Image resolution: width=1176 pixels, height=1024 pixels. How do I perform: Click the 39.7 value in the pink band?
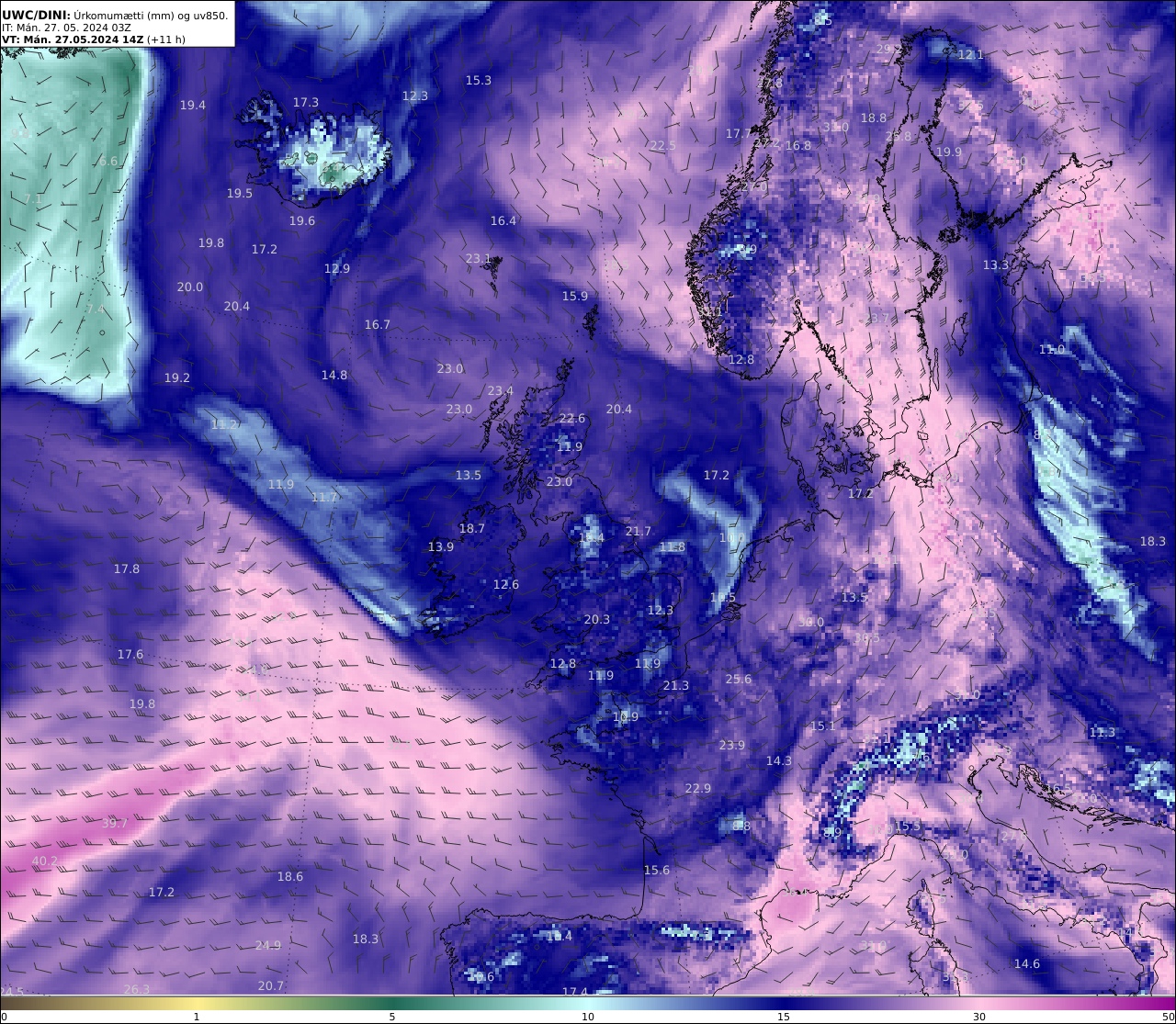click(x=115, y=824)
